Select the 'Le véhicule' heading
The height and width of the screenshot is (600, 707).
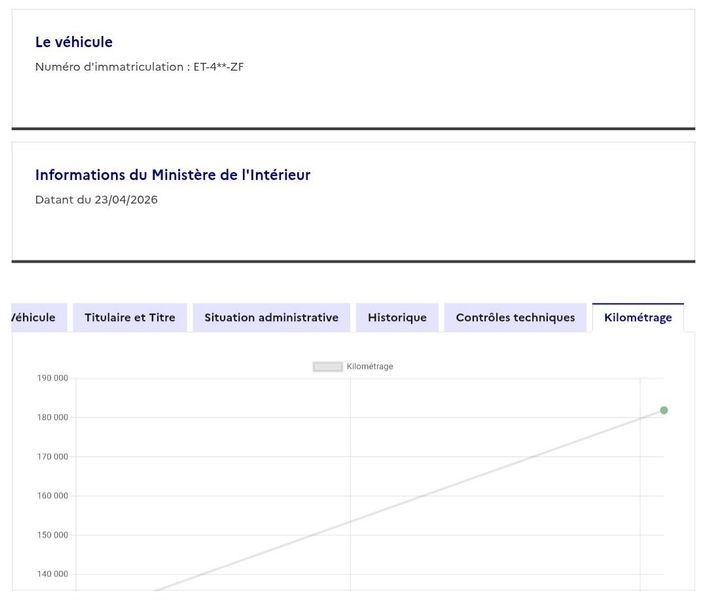point(74,42)
